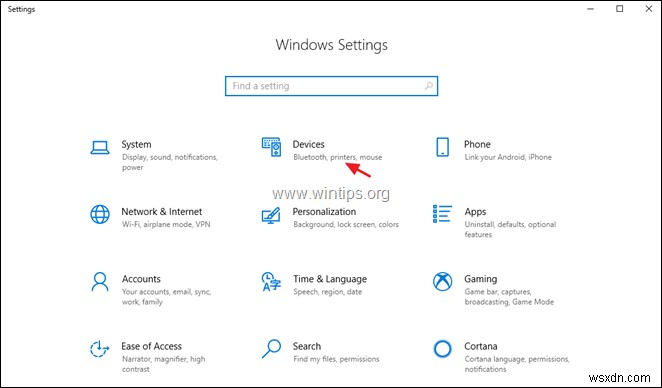Click "Speech, region, date" description
Viewport: 662px width, 388px height.
coord(328,292)
